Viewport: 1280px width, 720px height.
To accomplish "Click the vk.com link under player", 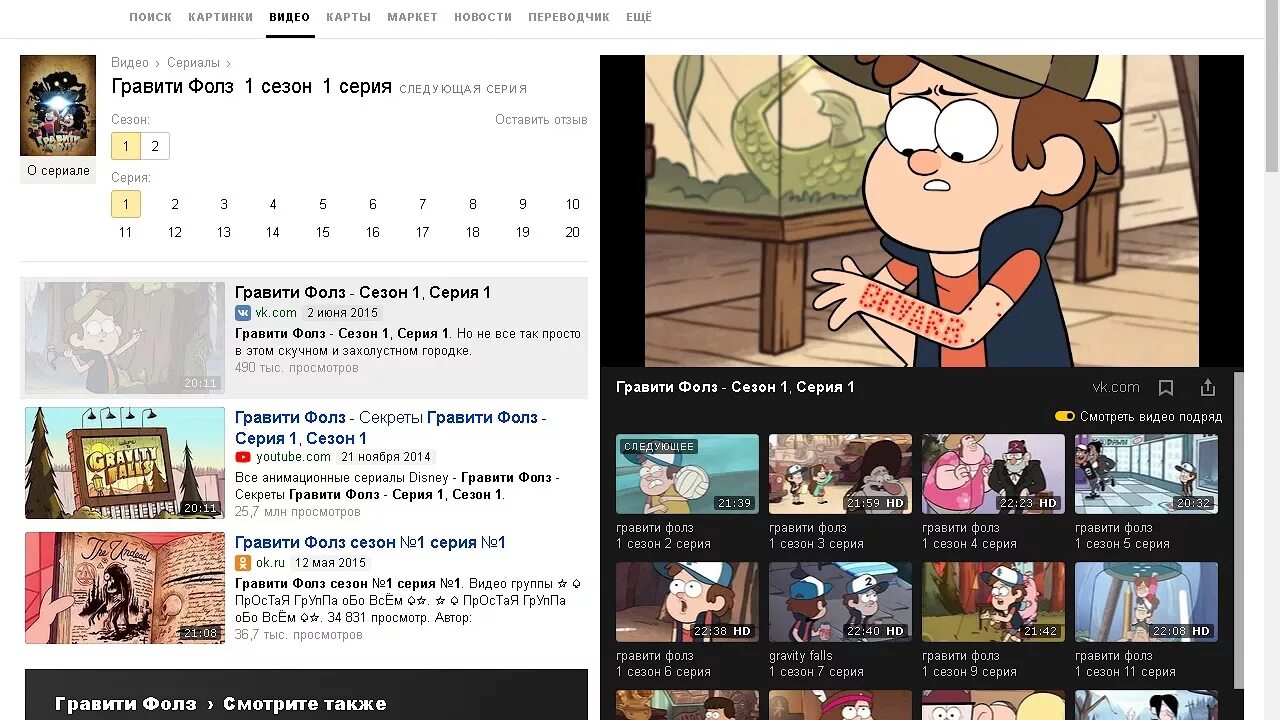I will coord(1116,387).
